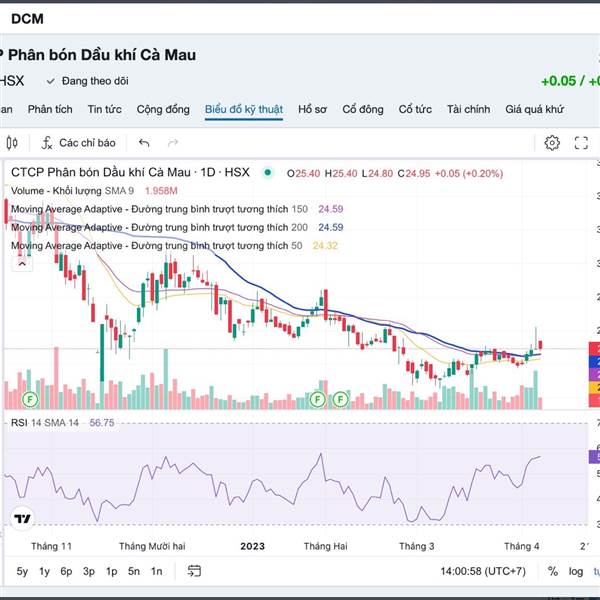Click the F event marker near Tháng 11
The width and height of the screenshot is (600, 600).
point(30,400)
